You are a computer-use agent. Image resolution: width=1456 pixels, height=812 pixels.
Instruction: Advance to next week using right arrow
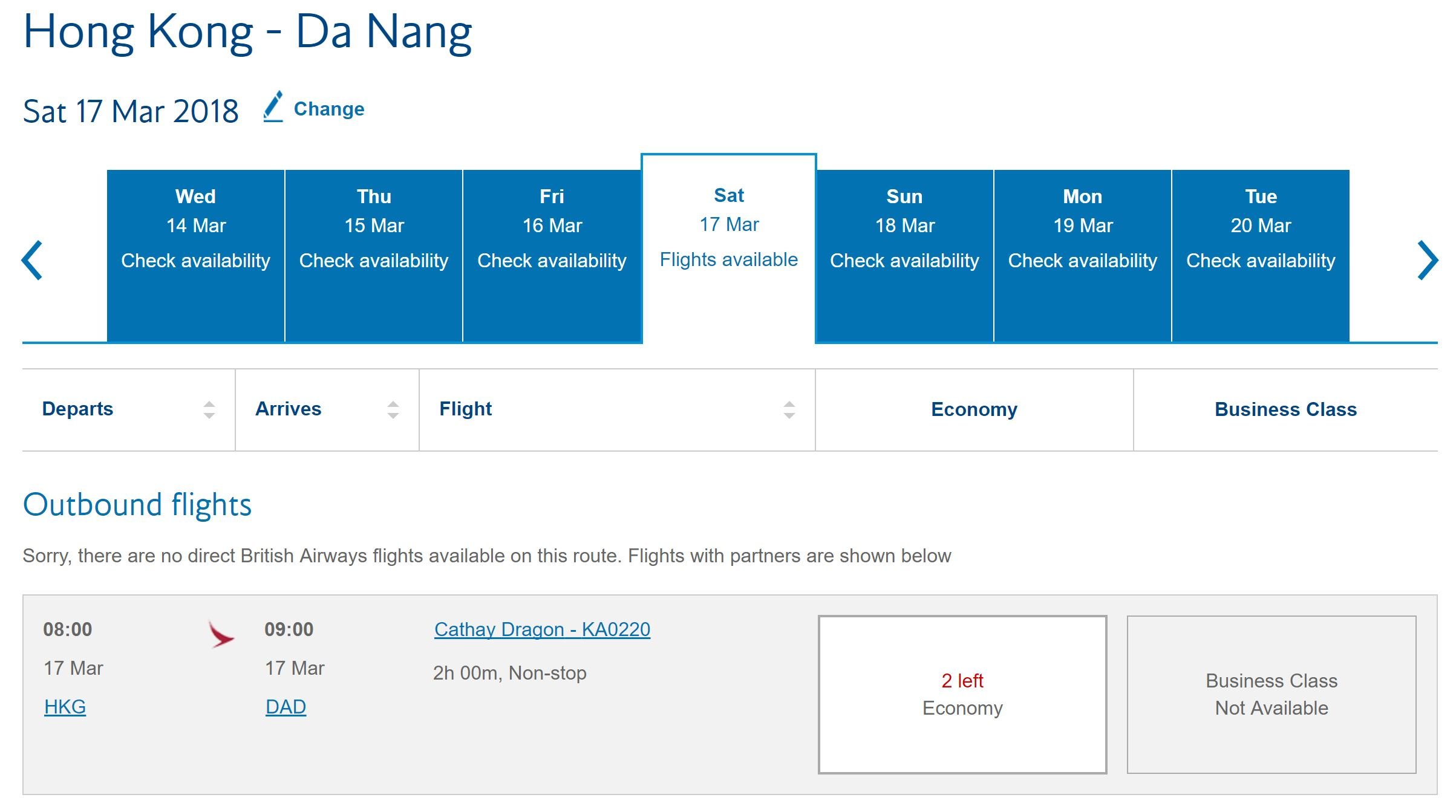click(1428, 260)
